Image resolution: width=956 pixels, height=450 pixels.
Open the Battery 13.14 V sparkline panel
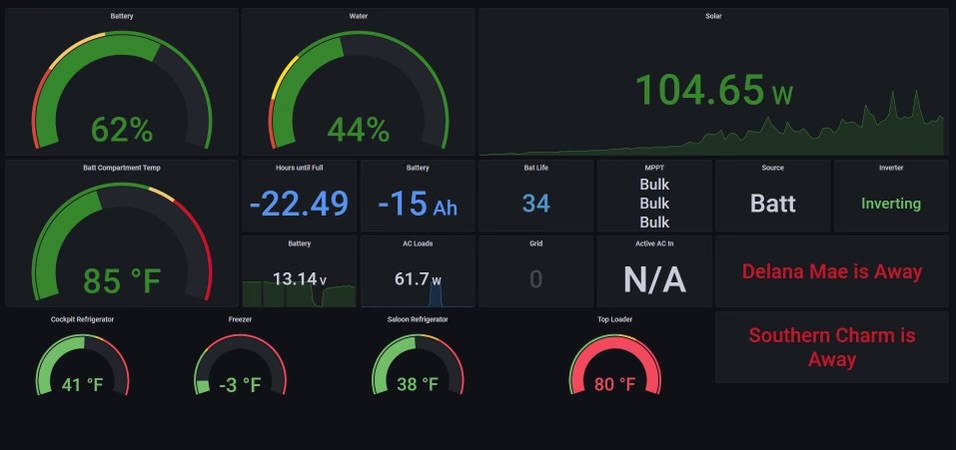pyautogui.click(x=299, y=271)
